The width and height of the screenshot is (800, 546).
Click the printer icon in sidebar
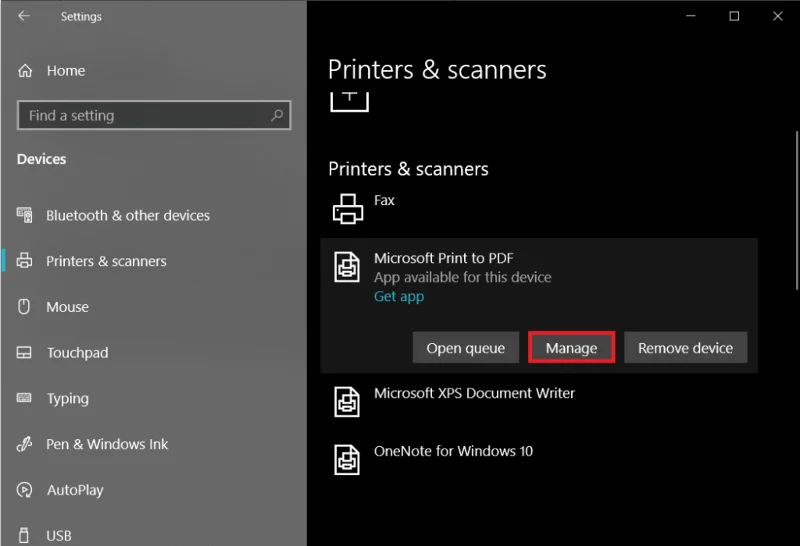click(24, 260)
